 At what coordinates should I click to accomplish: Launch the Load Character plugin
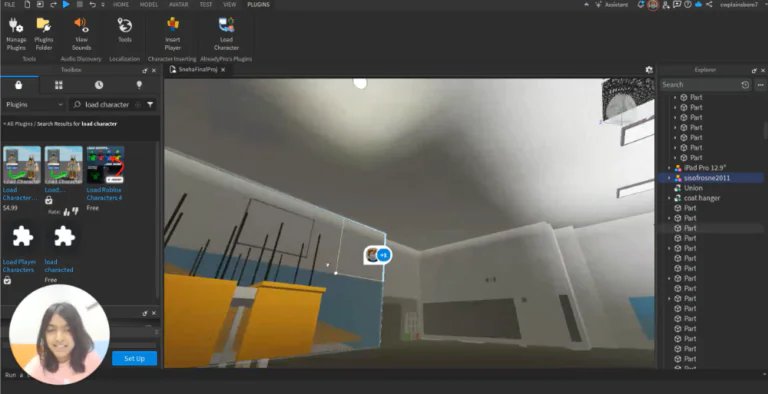click(226, 34)
